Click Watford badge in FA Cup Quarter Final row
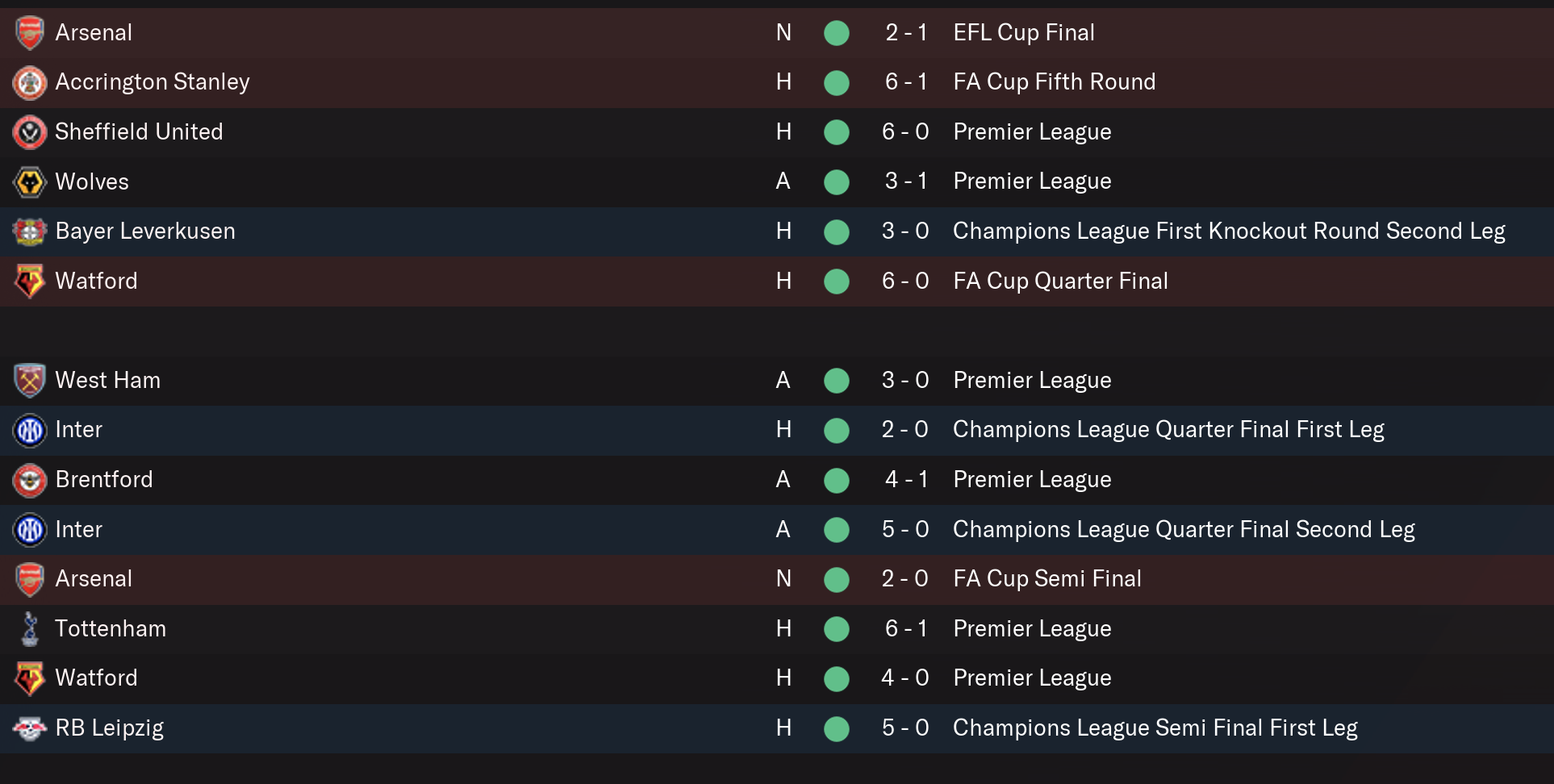Viewport: 1554px width, 784px height. (x=30, y=281)
